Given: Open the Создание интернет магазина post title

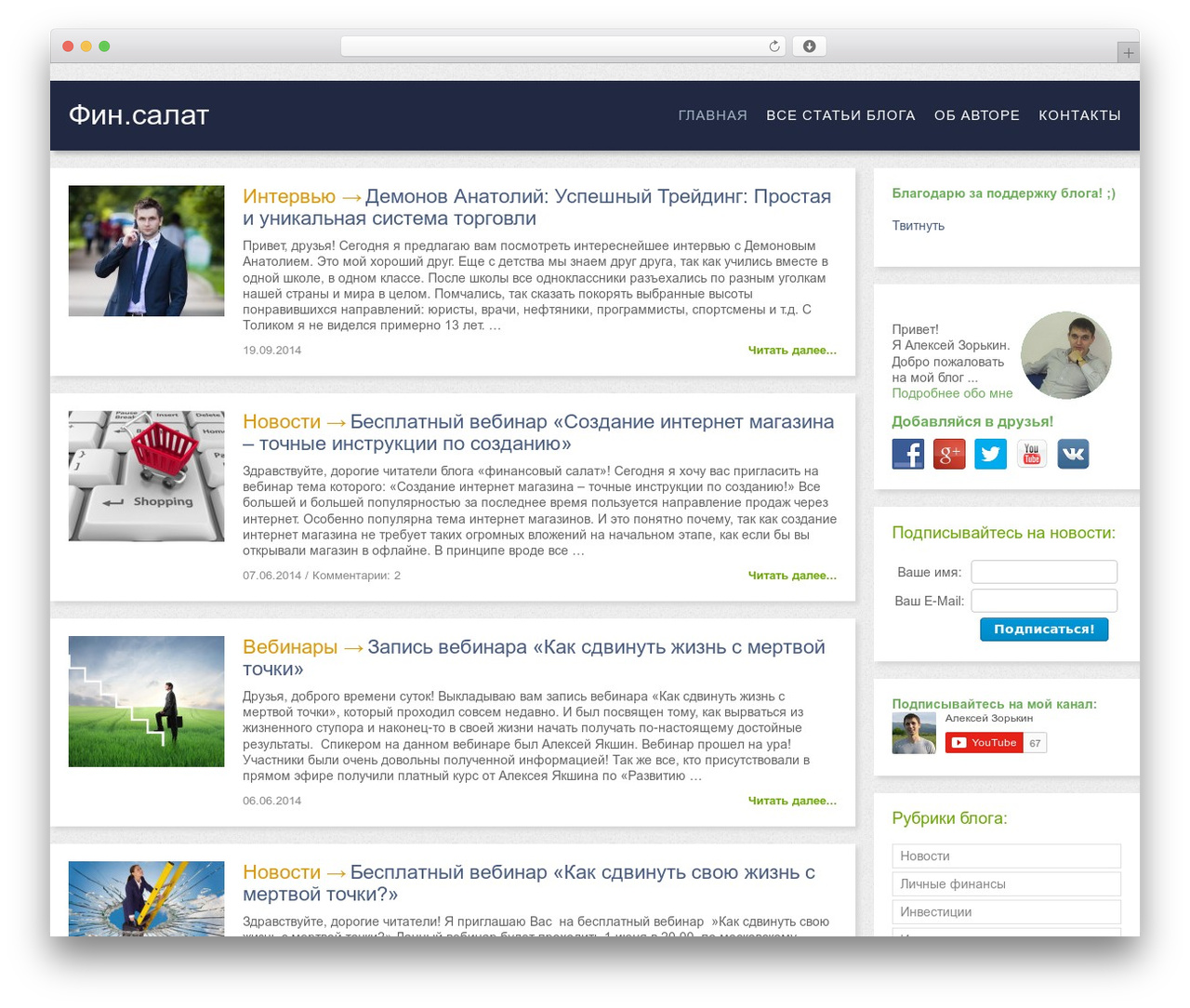Looking at the screenshot, I should click(538, 432).
